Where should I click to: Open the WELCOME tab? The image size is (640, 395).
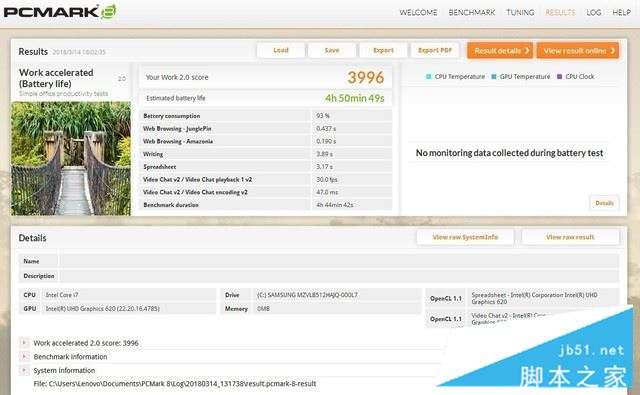(418, 13)
